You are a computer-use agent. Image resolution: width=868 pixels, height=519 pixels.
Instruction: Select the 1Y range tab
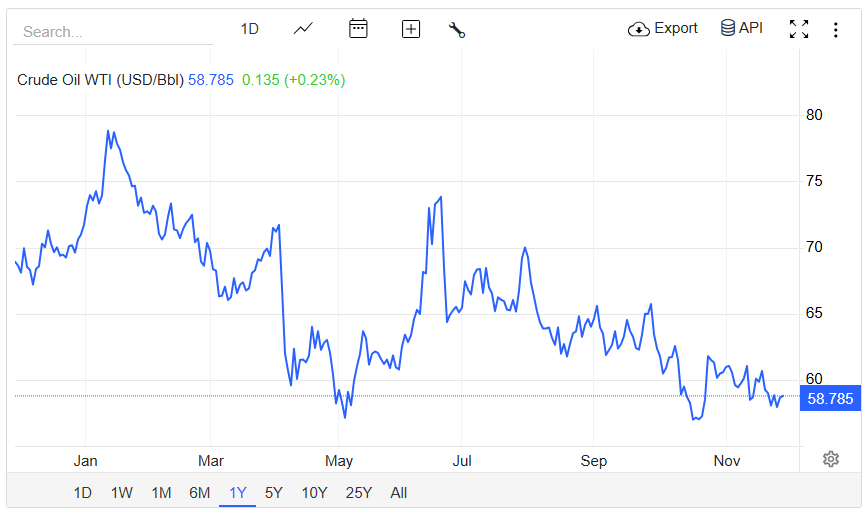[x=237, y=492]
